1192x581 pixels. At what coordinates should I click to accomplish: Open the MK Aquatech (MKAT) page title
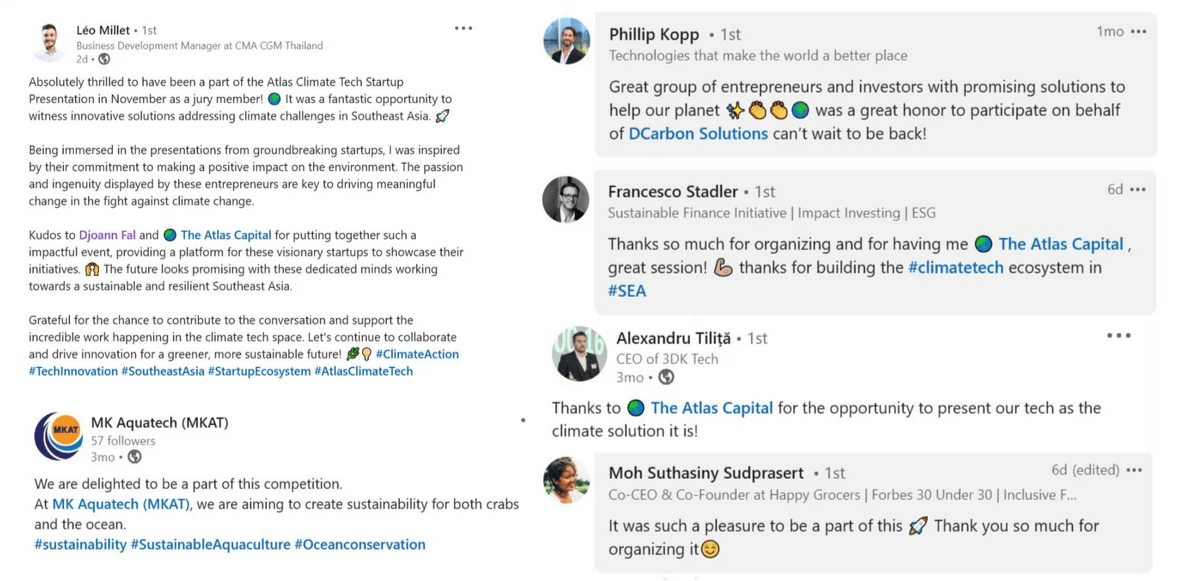(159, 423)
